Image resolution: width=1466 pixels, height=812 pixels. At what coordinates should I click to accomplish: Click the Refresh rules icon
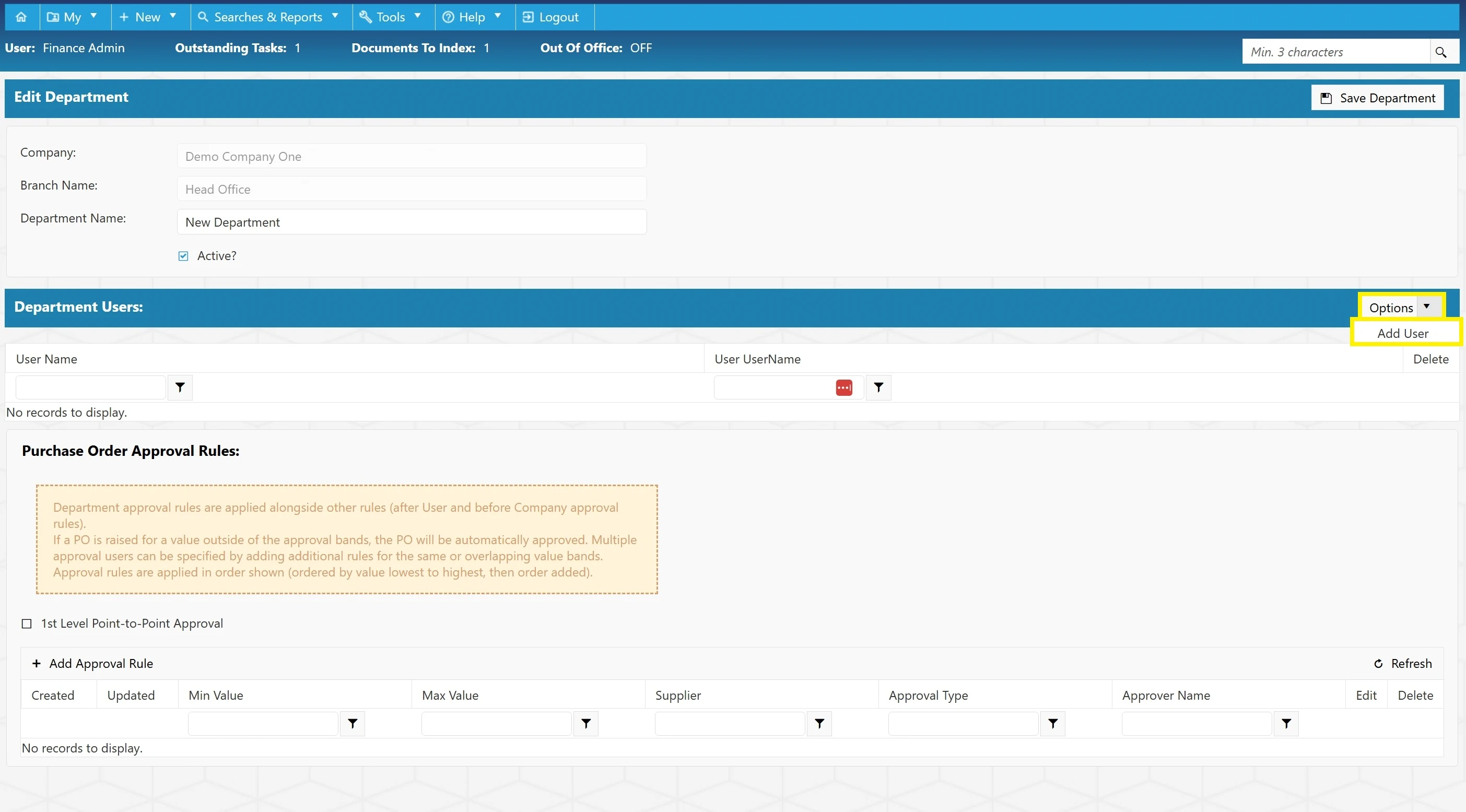tap(1378, 664)
